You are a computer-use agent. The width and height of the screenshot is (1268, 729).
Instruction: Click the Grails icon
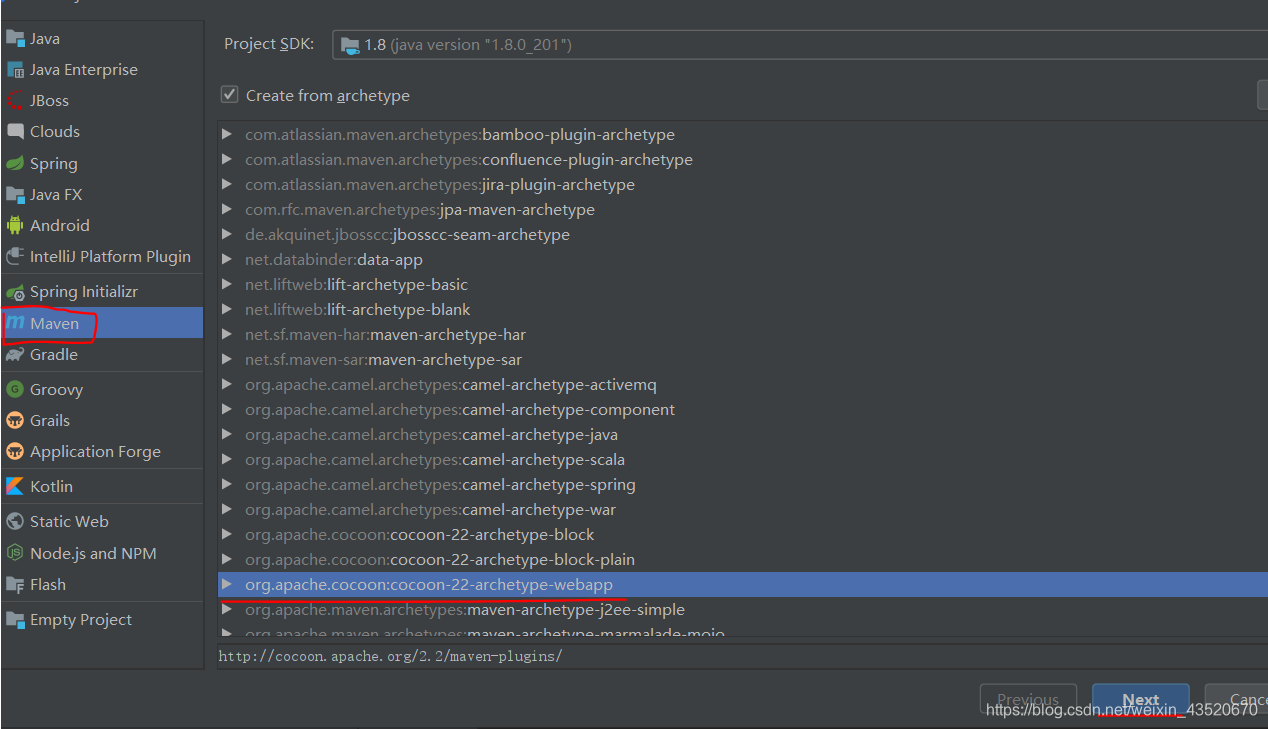15,421
